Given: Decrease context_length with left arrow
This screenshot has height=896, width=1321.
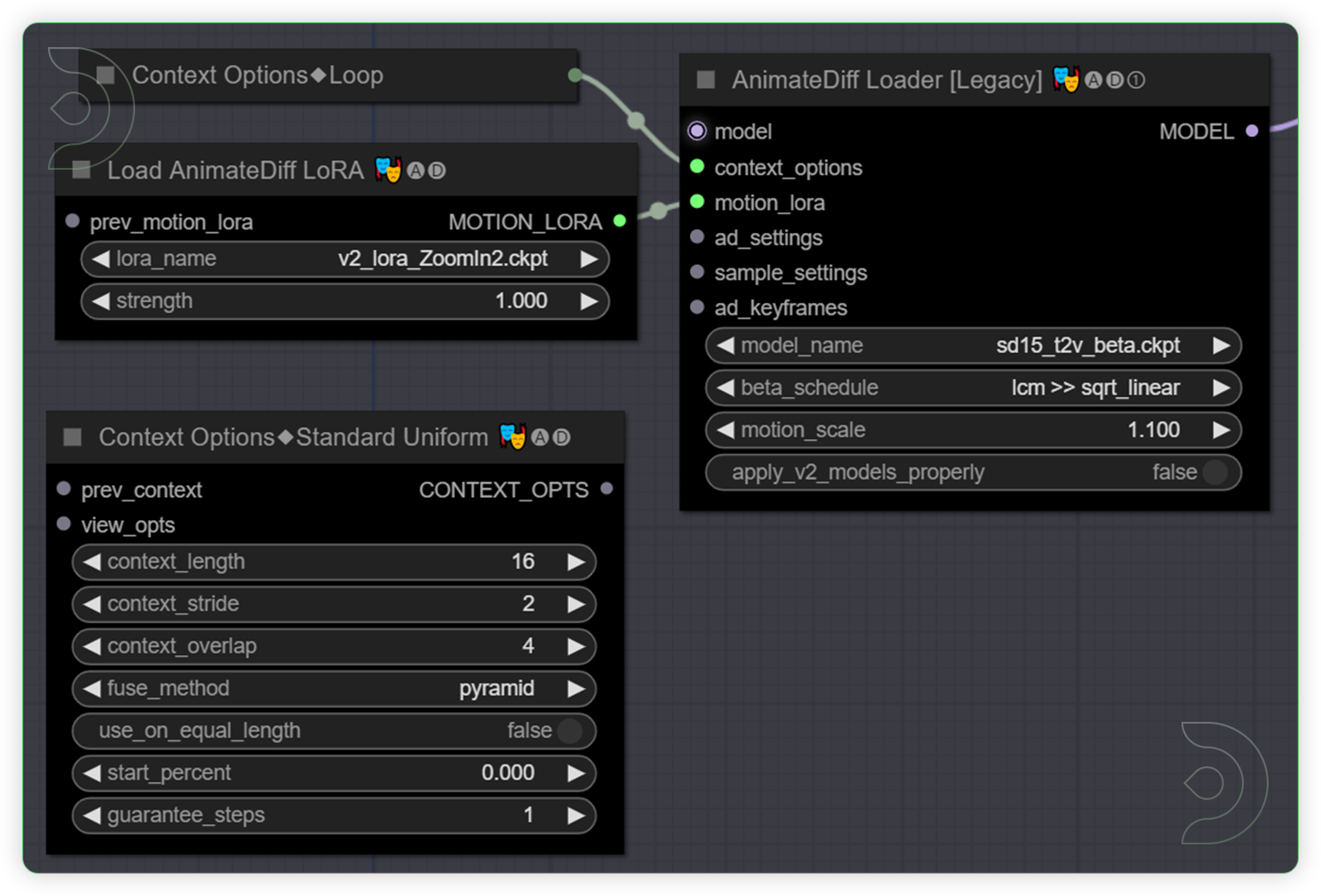Looking at the screenshot, I should click(x=92, y=562).
